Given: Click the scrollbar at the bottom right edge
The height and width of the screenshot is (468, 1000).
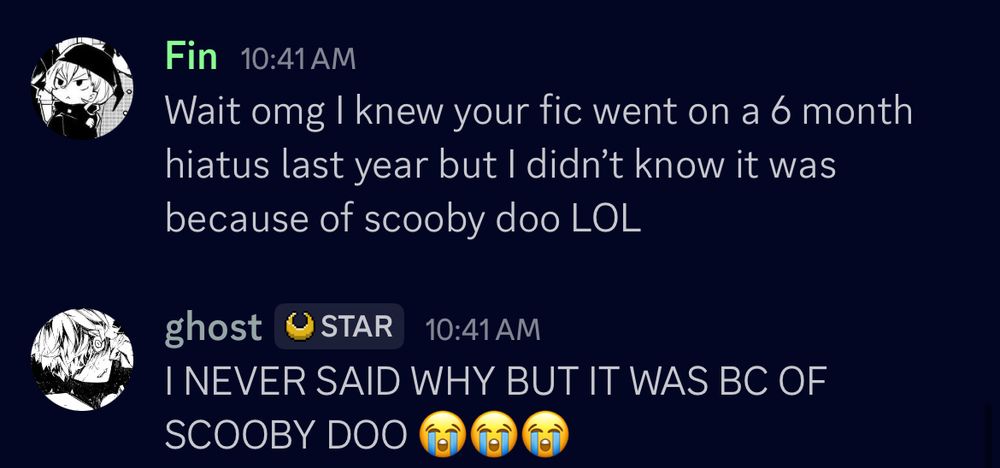Looking at the screenshot, I should tap(989, 435).
